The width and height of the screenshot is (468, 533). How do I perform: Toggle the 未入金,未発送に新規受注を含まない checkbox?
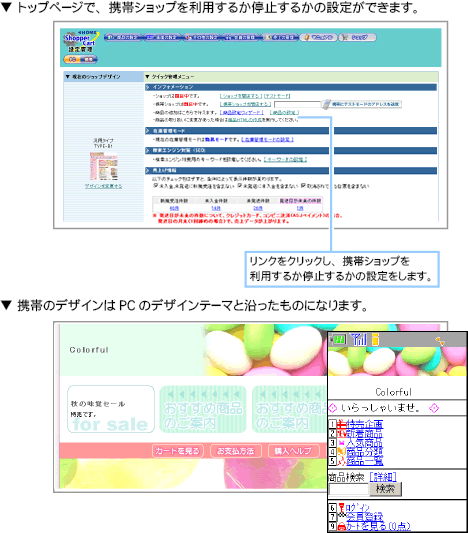tap(156, 186)
